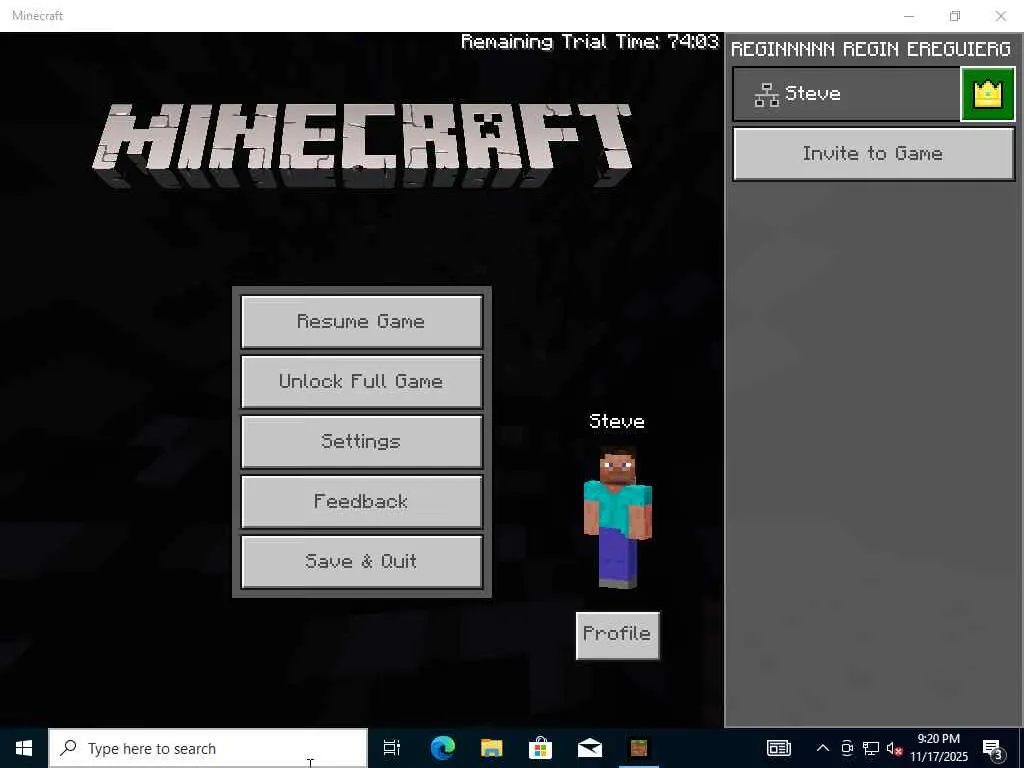Launch Microsoft Edge from taskbar

tap(443, 748)
